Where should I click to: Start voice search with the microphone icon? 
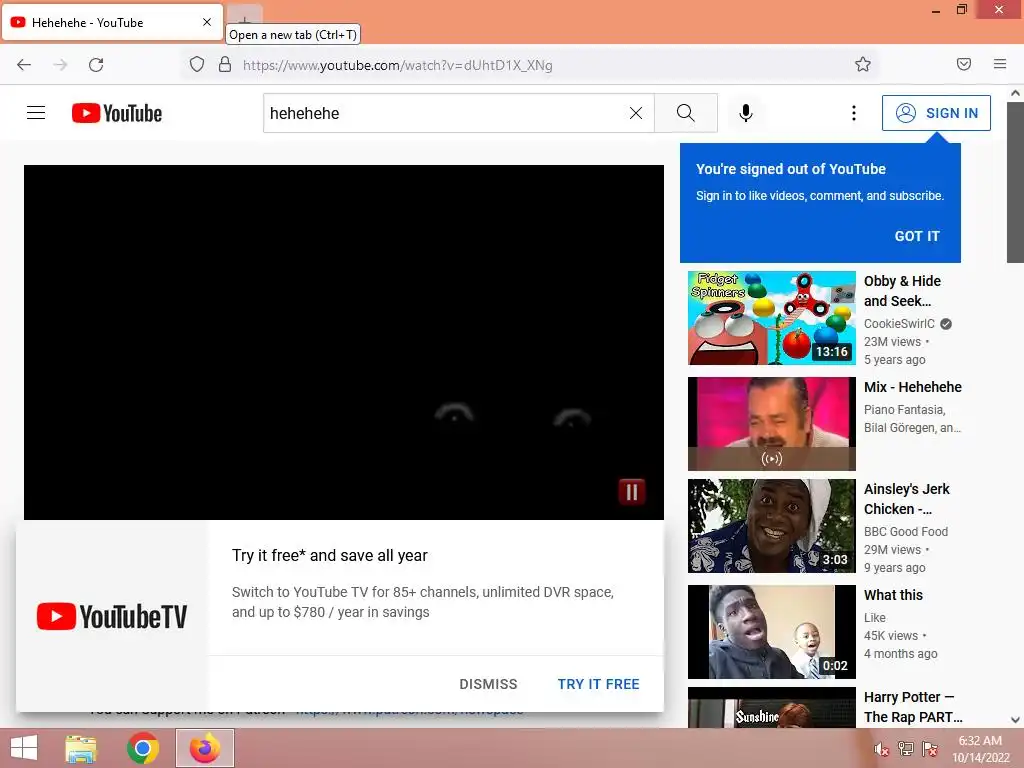[x=746, y=113]
